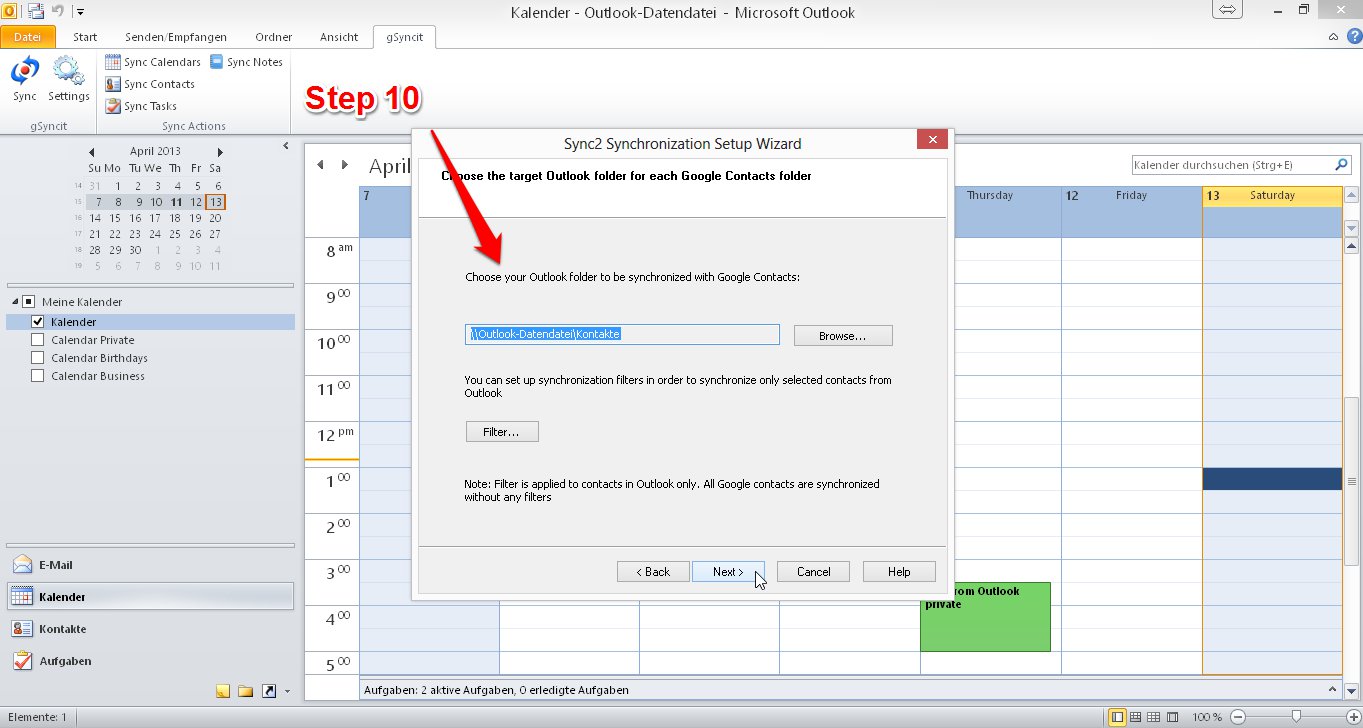Viewport: 1363px width, 728px height.
Task: Open the Datei tab
Action: pos(28,37)
